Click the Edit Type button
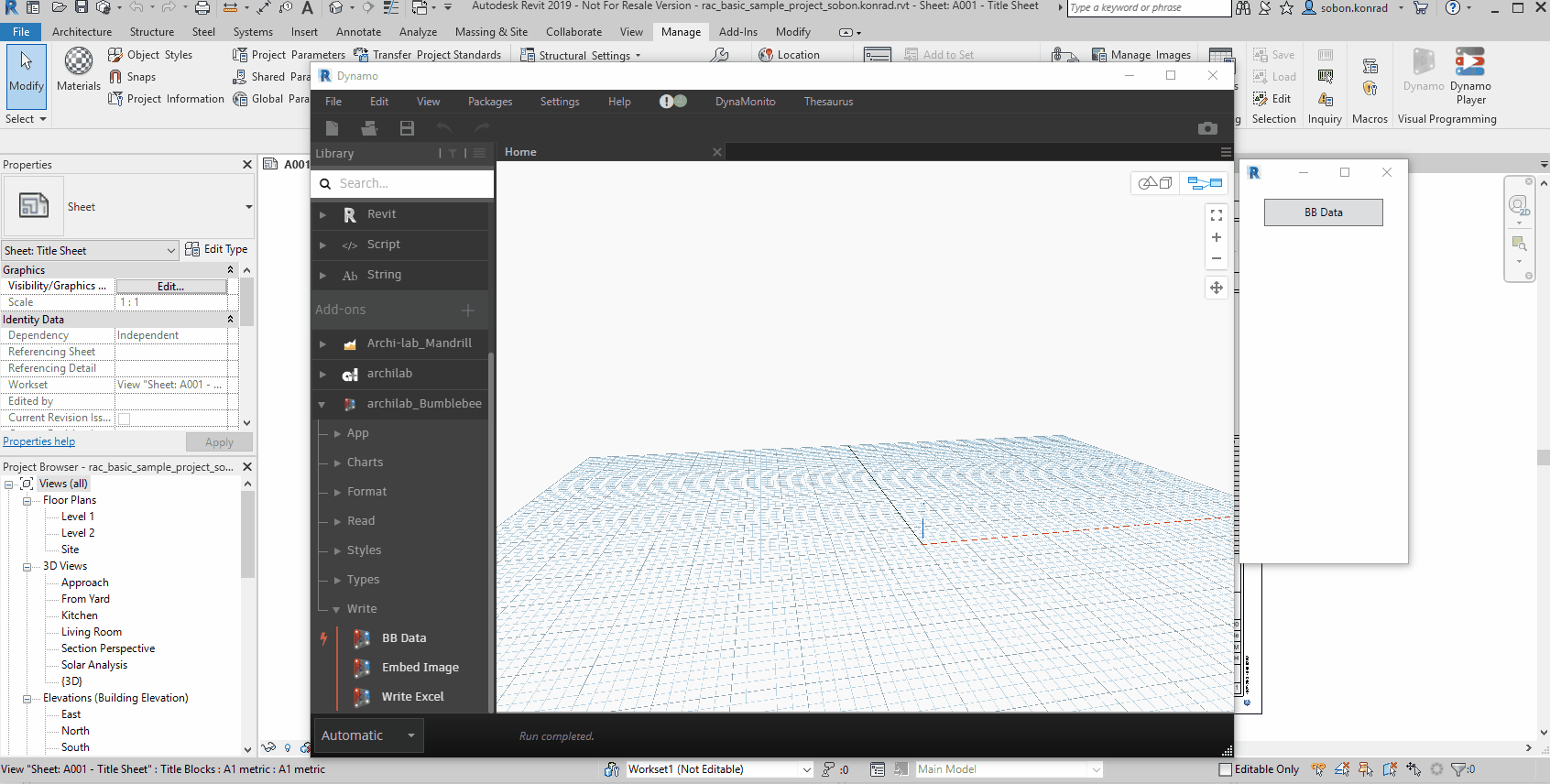Viewport: 1550px width, 784px height. point(216,249)
